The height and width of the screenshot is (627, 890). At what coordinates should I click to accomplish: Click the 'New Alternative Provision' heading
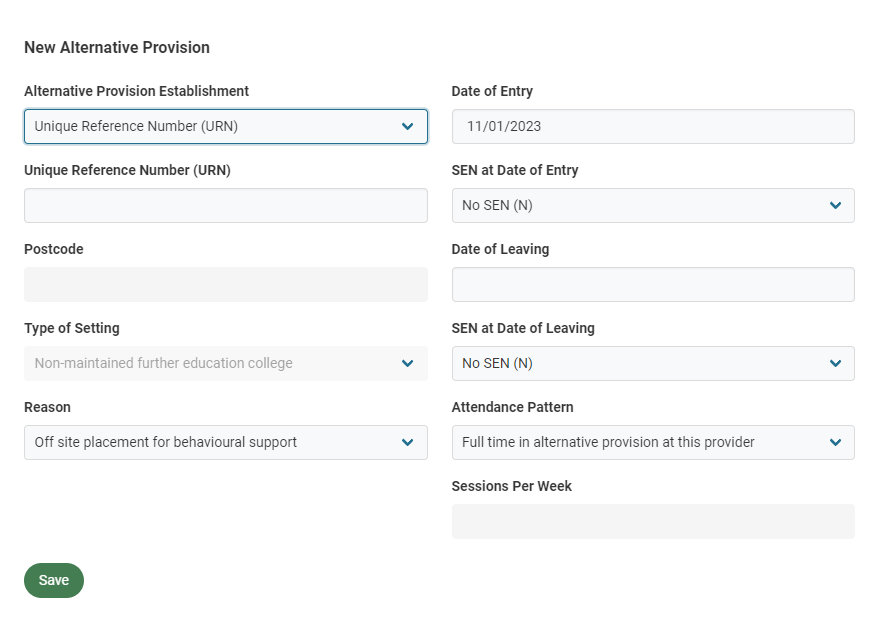point(117,47)
